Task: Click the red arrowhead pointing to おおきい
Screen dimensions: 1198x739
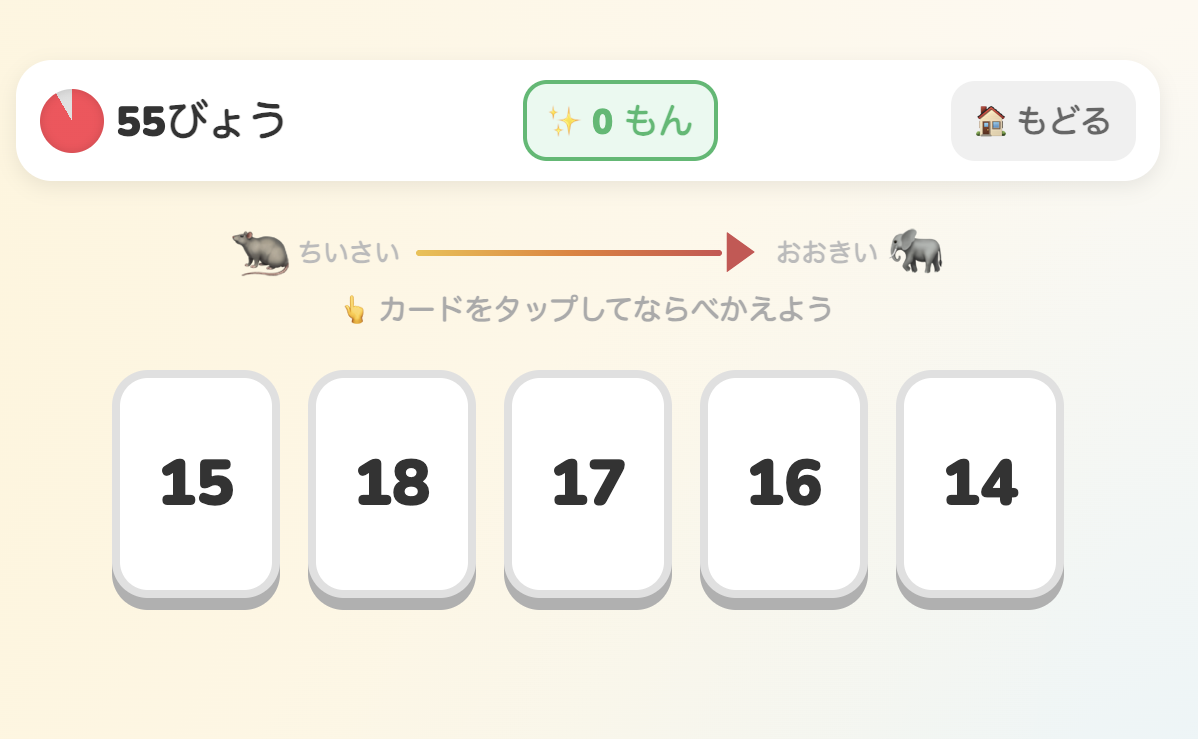Action: [739, 252]
